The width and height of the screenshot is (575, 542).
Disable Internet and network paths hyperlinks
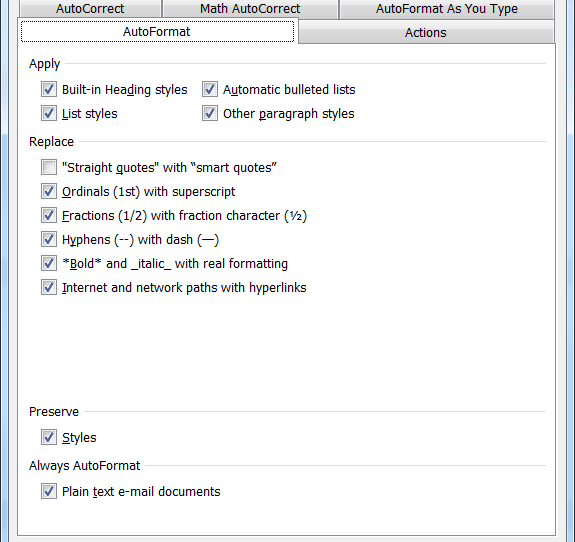[49, 287]
